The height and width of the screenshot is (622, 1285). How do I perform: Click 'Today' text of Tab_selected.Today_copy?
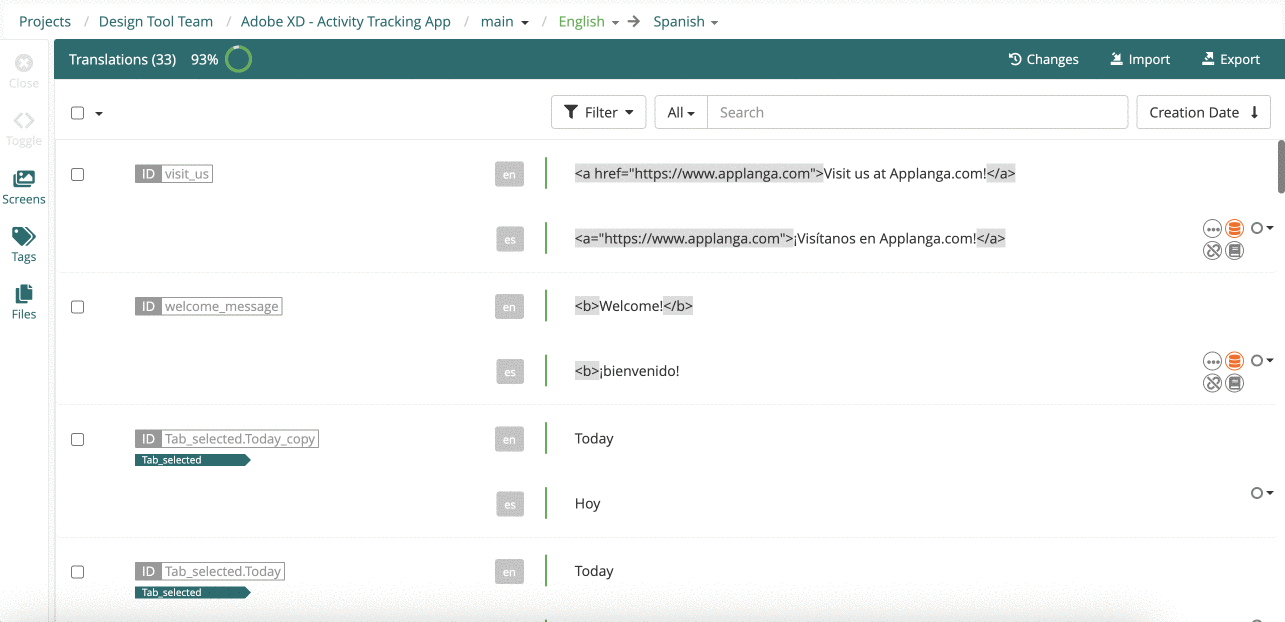(594, 439)
